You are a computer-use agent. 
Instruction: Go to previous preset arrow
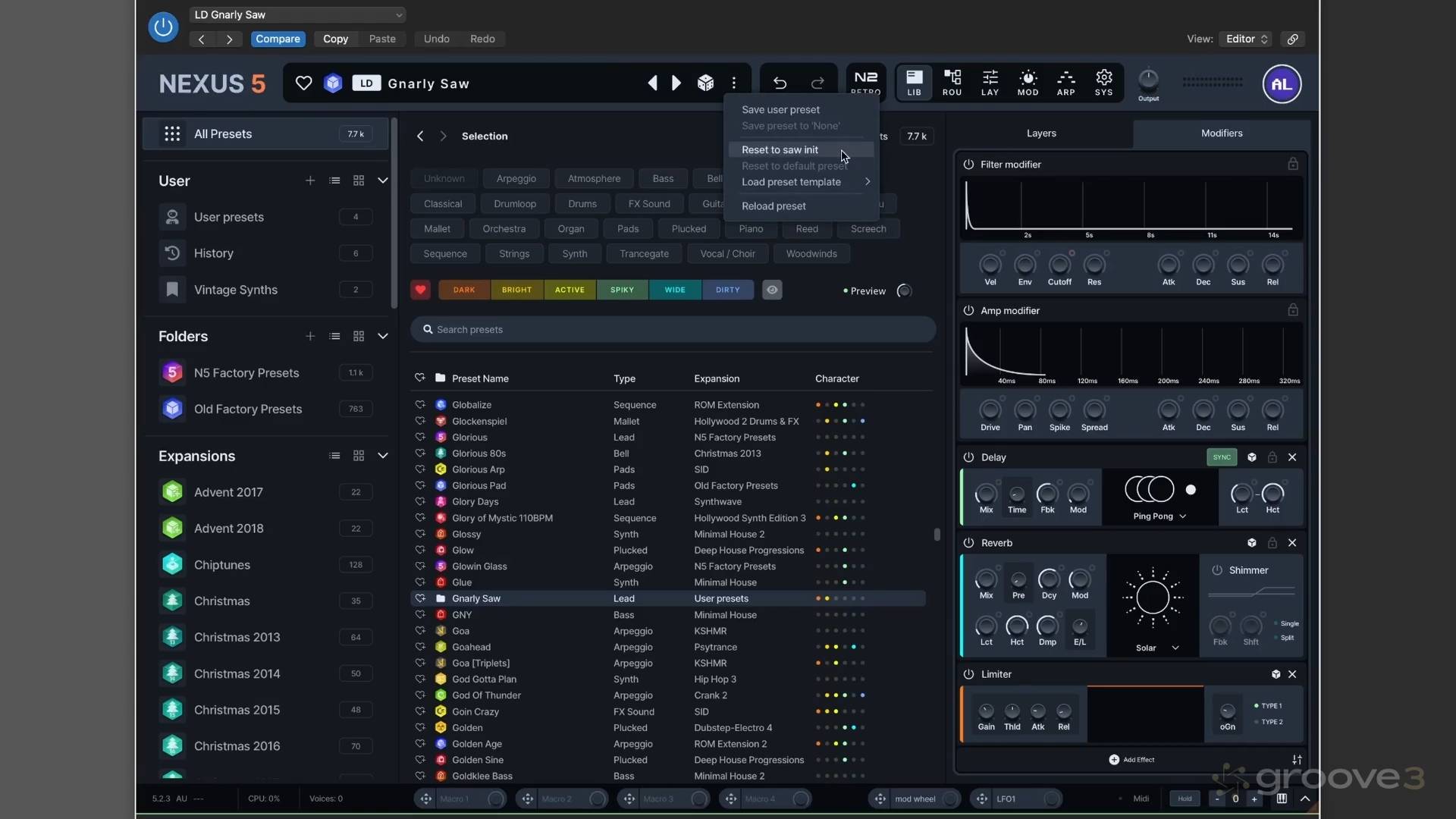click(652, 83)
